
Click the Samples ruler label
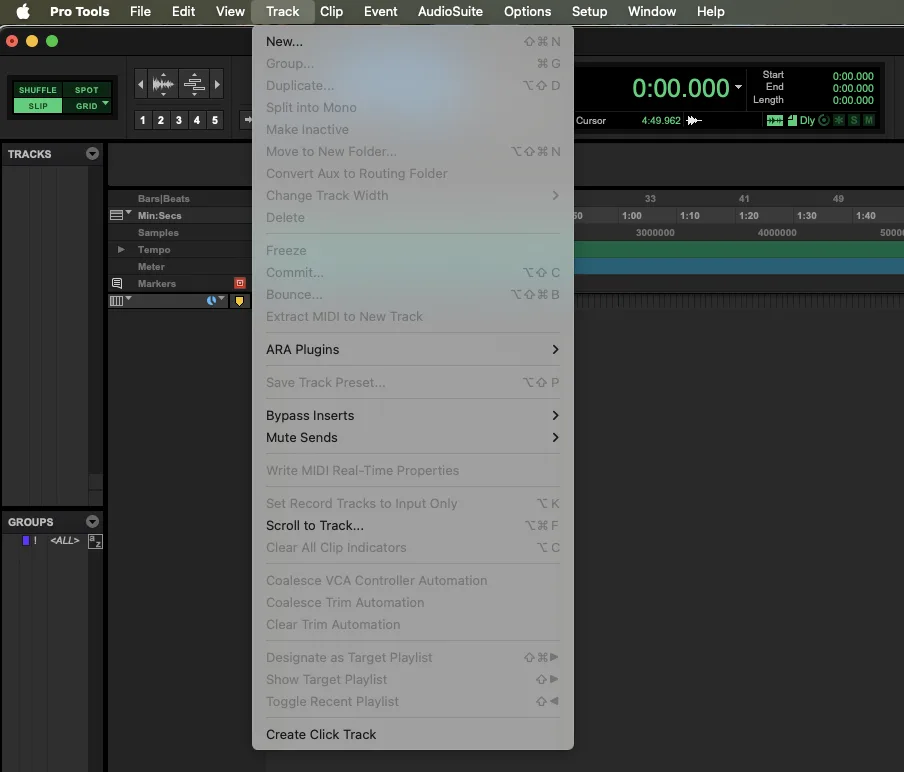tap(158, 232)
